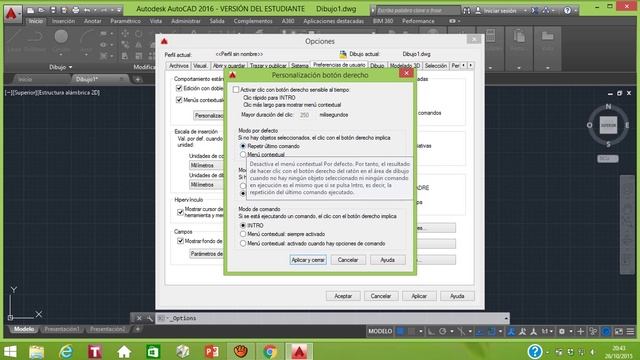This screenshot has width=640, height=360.
Task: Click Ayuda in the right-click customization dialog
Action: click(387, 260)
